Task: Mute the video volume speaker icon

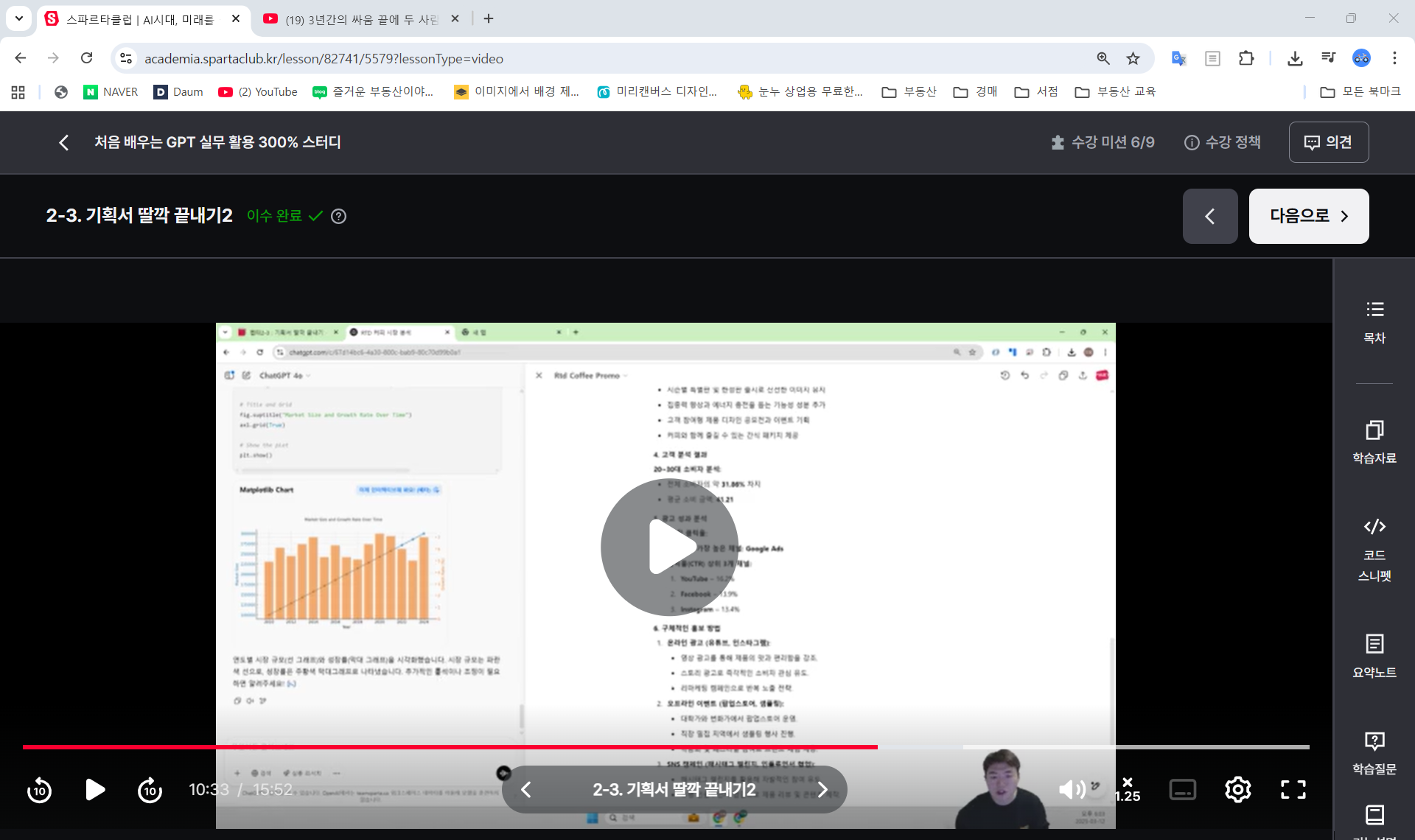Action: coord(1072,790)
